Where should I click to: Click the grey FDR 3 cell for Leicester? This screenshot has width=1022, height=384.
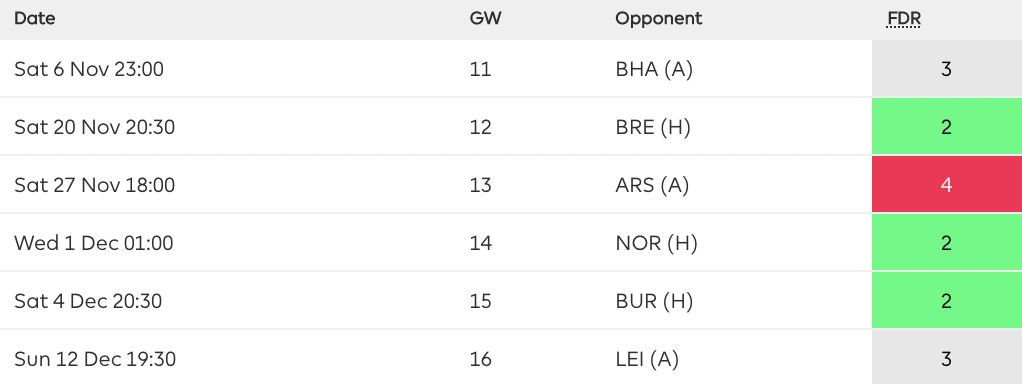pyautogui.click(x=947, y=358)
